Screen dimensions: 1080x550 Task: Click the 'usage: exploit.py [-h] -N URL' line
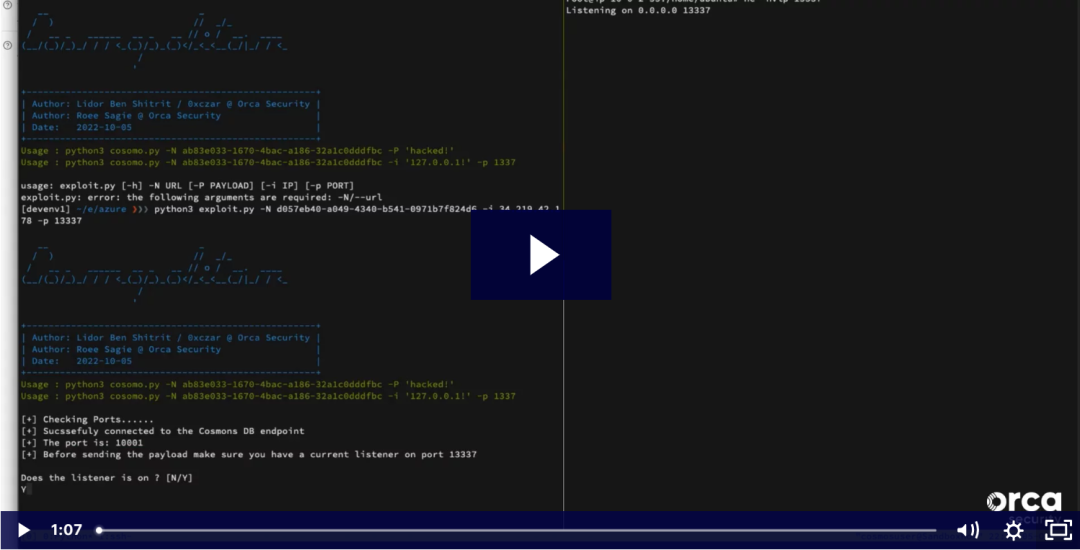click(x=187, y=186)
